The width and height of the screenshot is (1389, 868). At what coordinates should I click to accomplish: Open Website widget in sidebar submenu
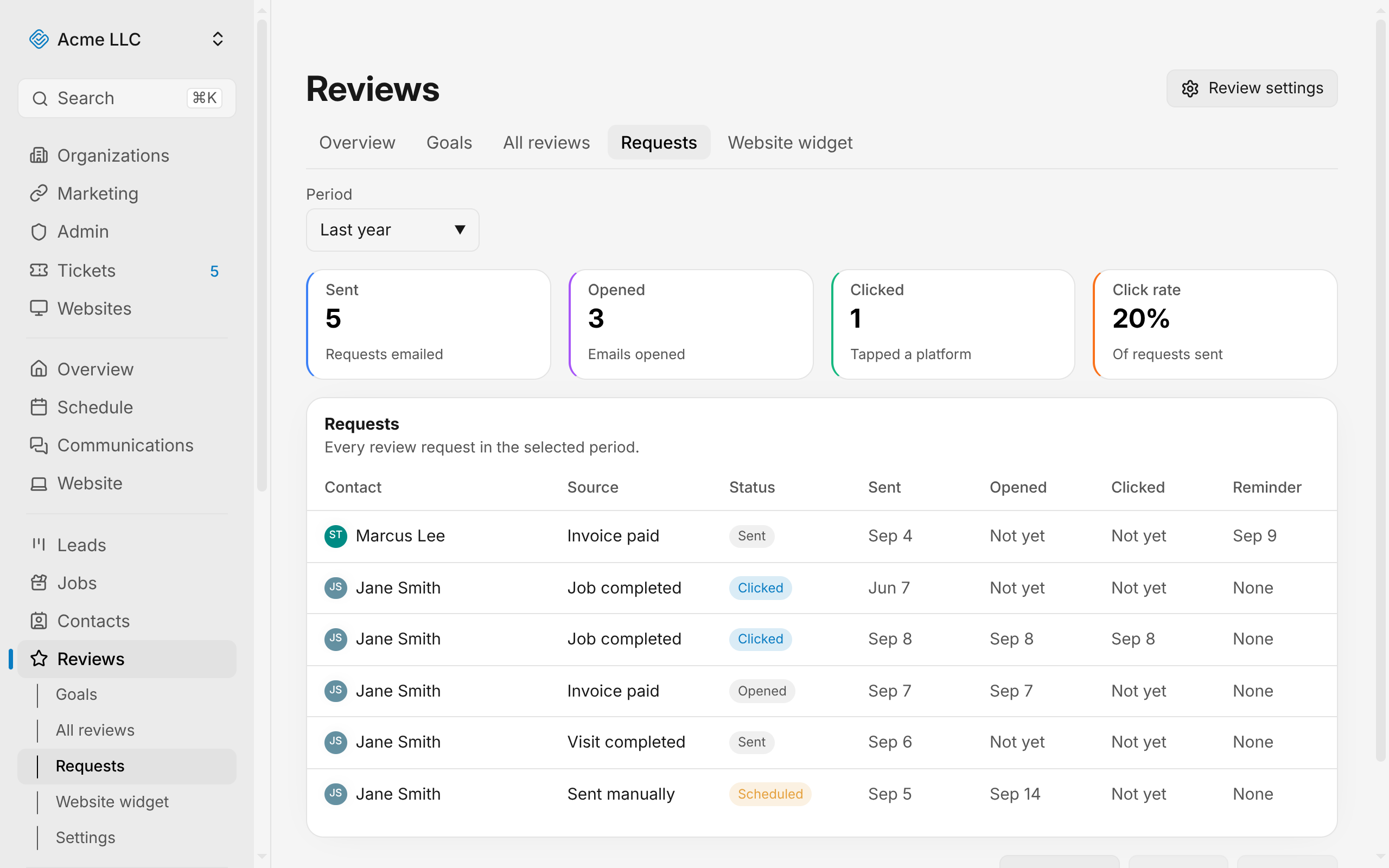pyautogui.click(x=112, y=801)
